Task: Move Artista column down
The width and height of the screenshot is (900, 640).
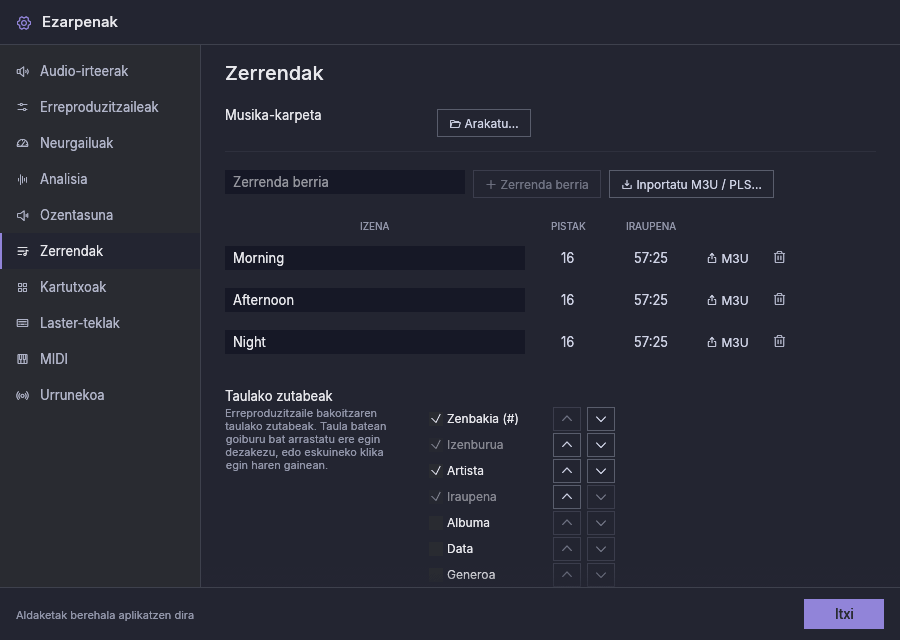Action: tap(601, 471)
